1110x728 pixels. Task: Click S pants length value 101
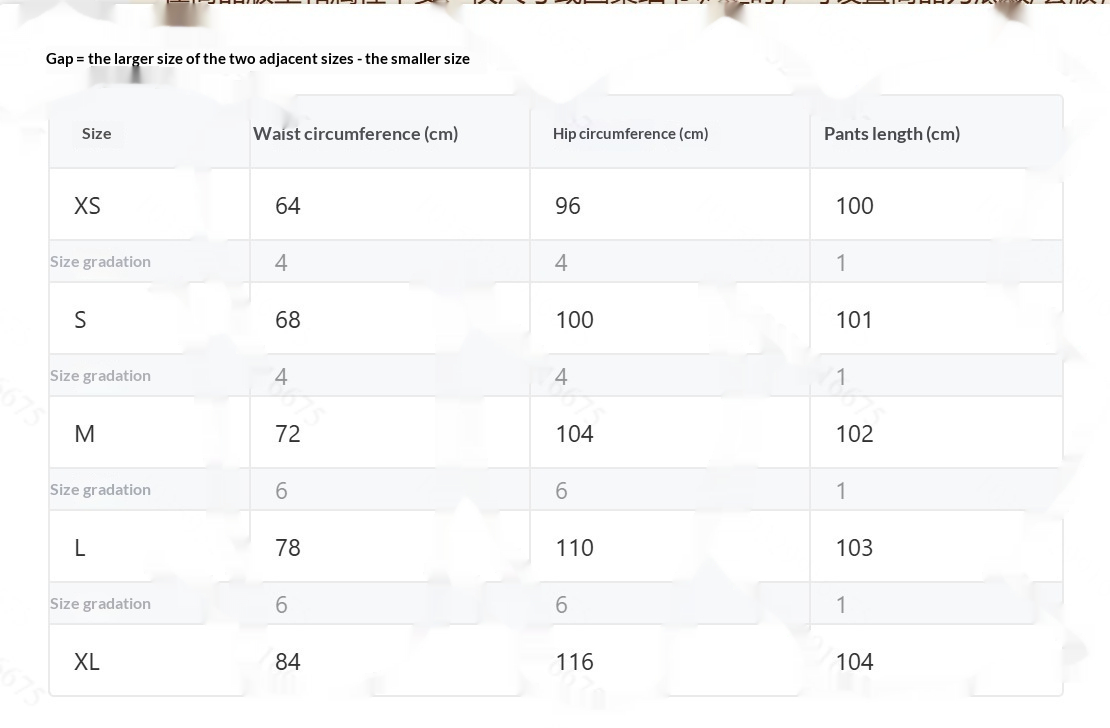(x=854, y=319)
